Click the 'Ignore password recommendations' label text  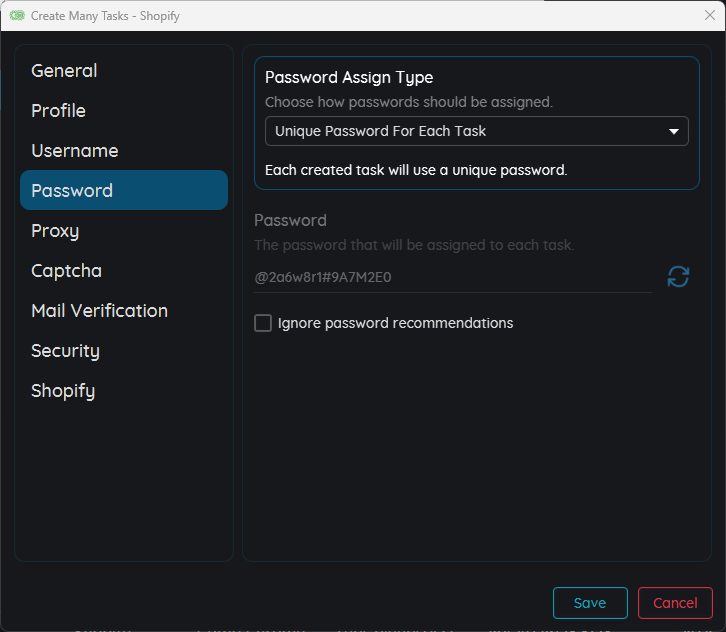[395, 323]
